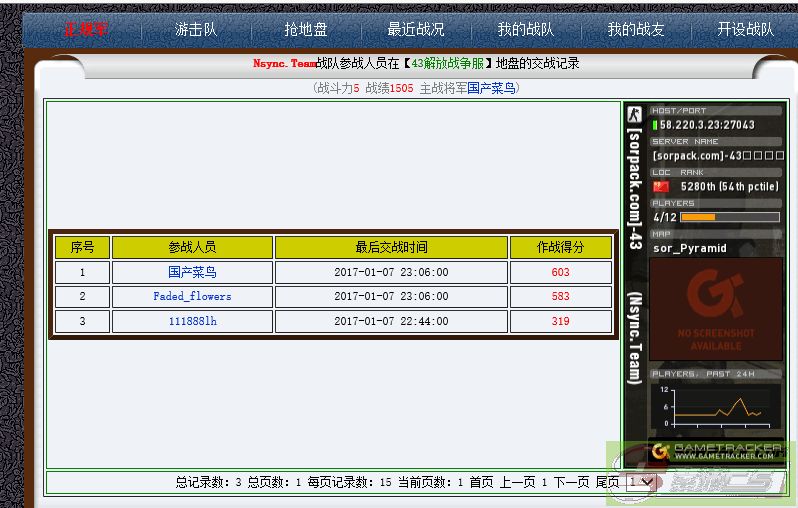Click the green server online status indicator
Viewport: 798px width, 508px height.
[655, 125]
